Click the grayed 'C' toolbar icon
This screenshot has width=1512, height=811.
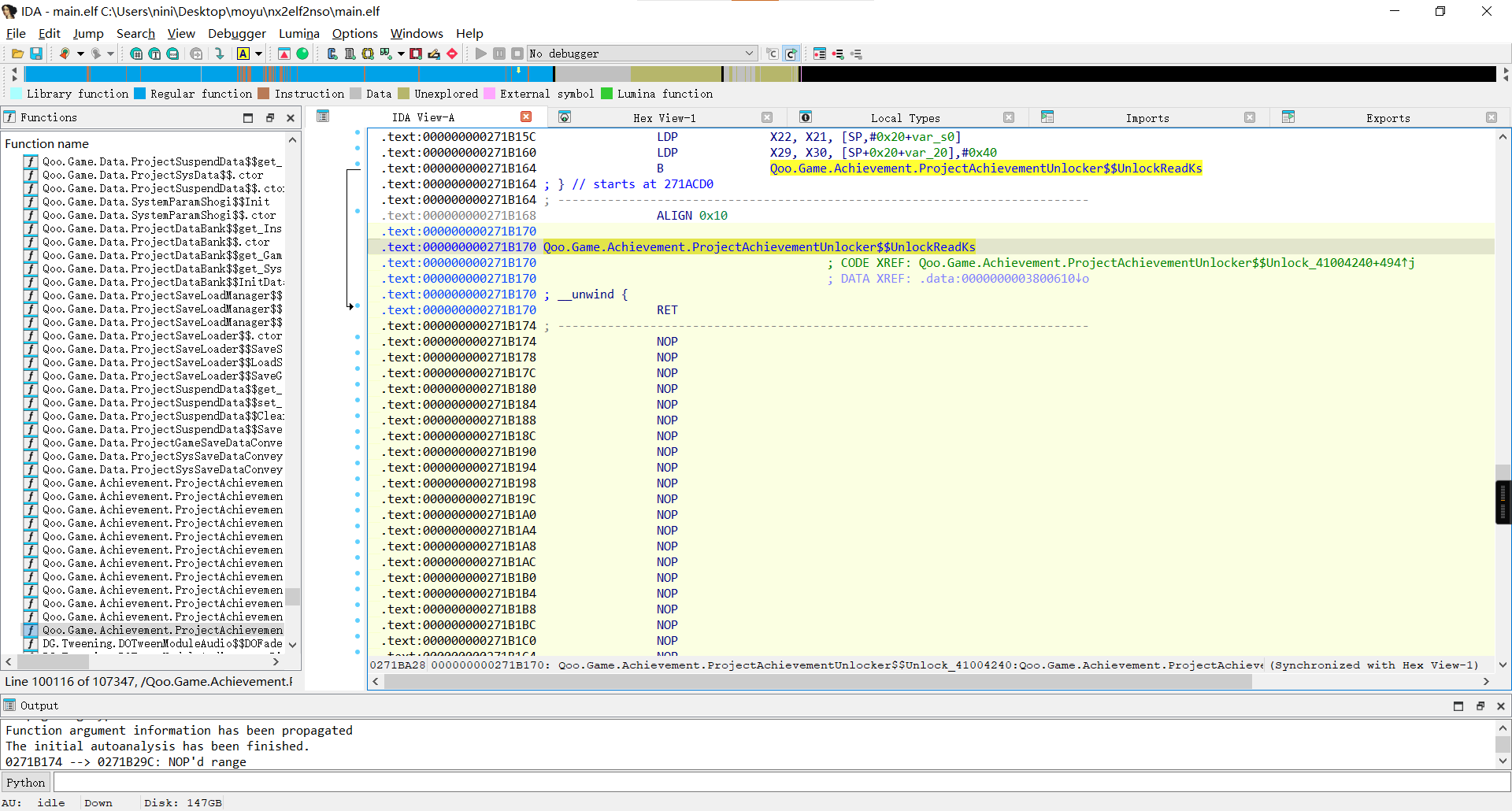(x=773, y=54)
